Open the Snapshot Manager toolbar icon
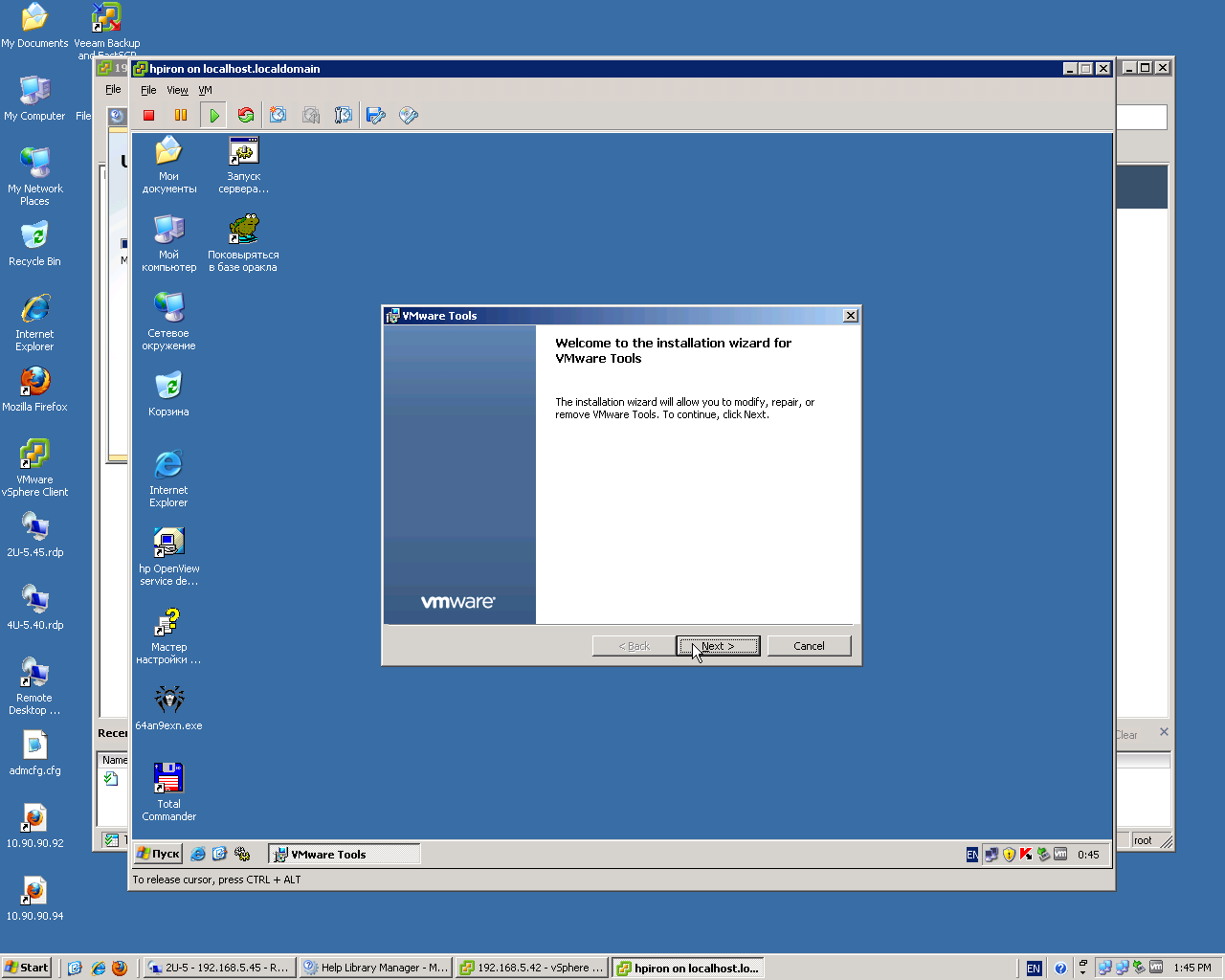1225x980 pixels. pos(344,115)
